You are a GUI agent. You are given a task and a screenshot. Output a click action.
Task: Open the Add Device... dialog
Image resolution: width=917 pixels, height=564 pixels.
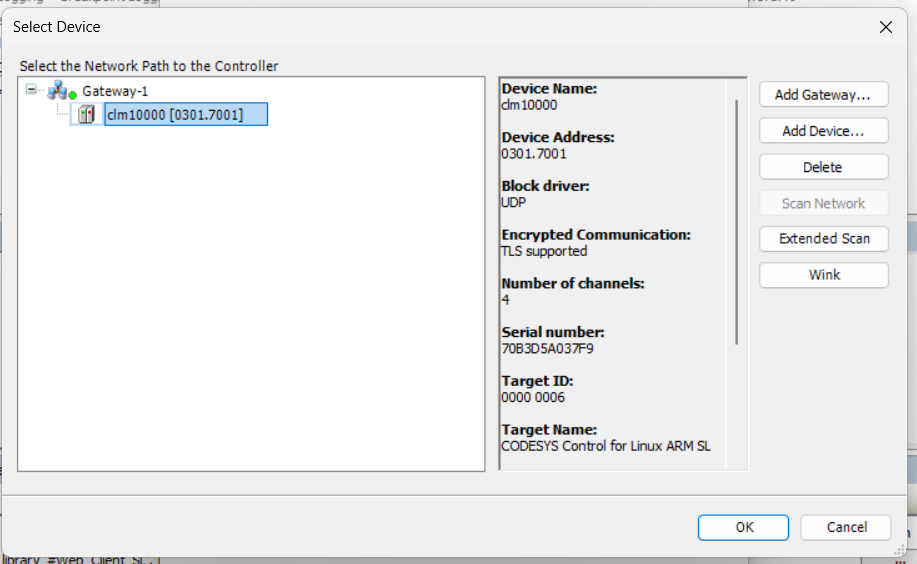tap(823, 131)
